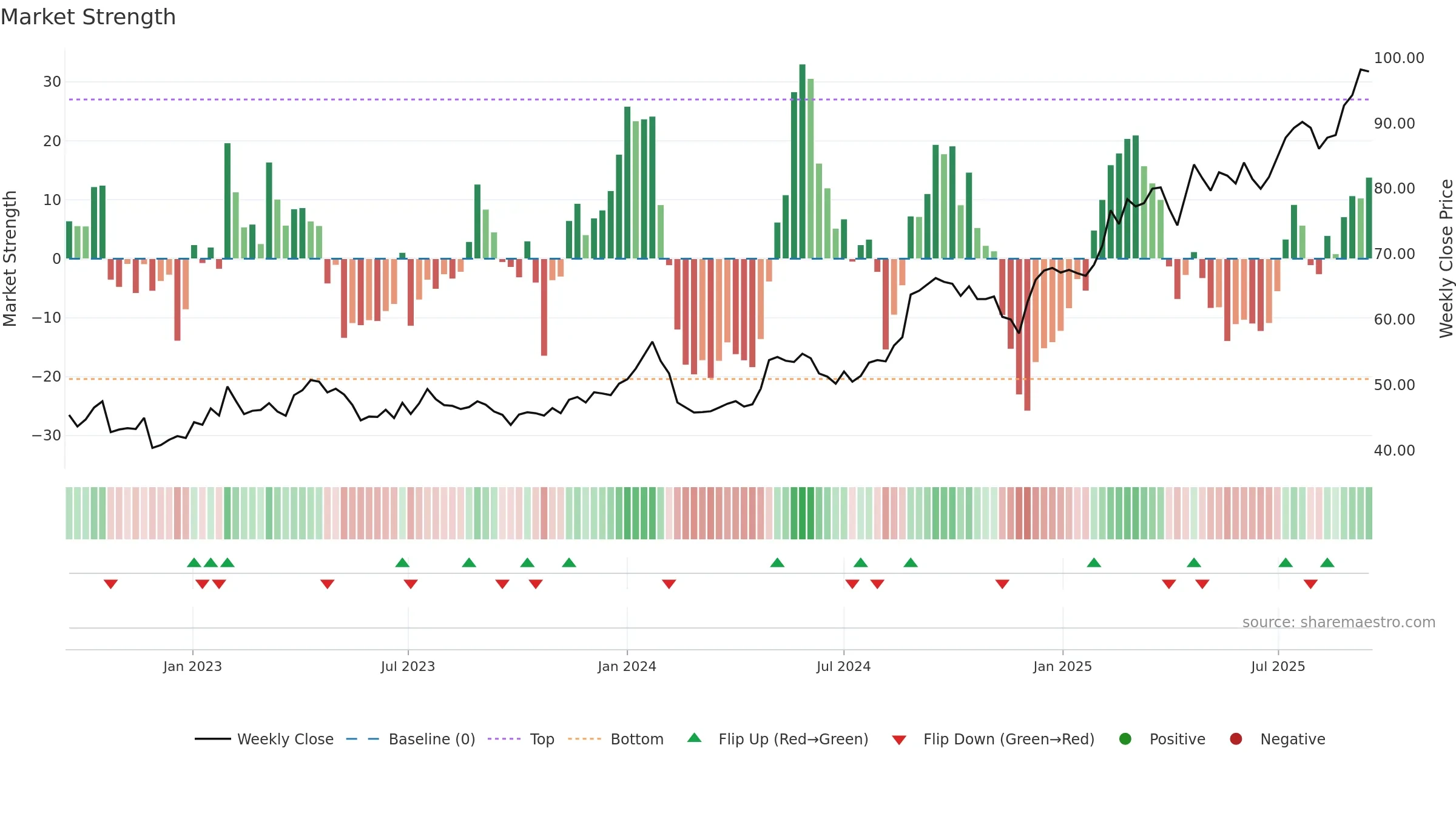Toggle the 'Weekly Close' legend label

coord(285,739)
